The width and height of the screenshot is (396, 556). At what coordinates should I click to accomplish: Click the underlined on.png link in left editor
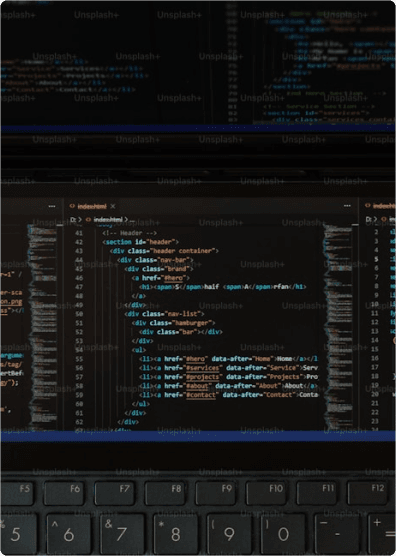coord(11,302)
